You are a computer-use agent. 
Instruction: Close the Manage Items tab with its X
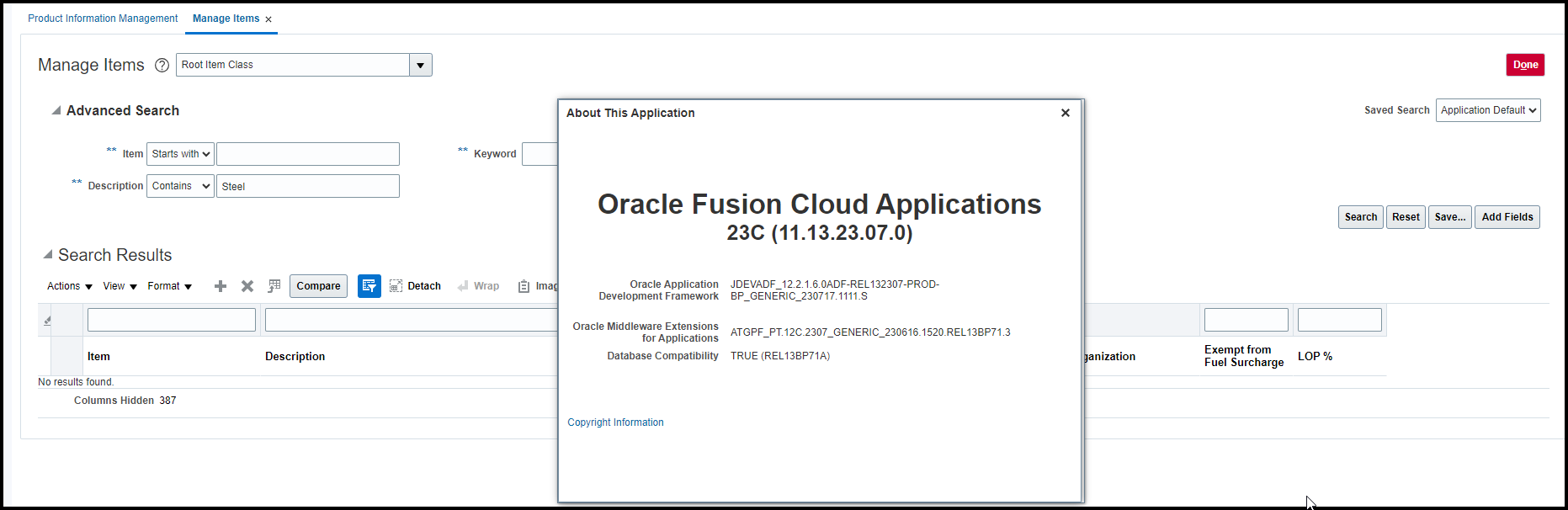pos(268,19)
